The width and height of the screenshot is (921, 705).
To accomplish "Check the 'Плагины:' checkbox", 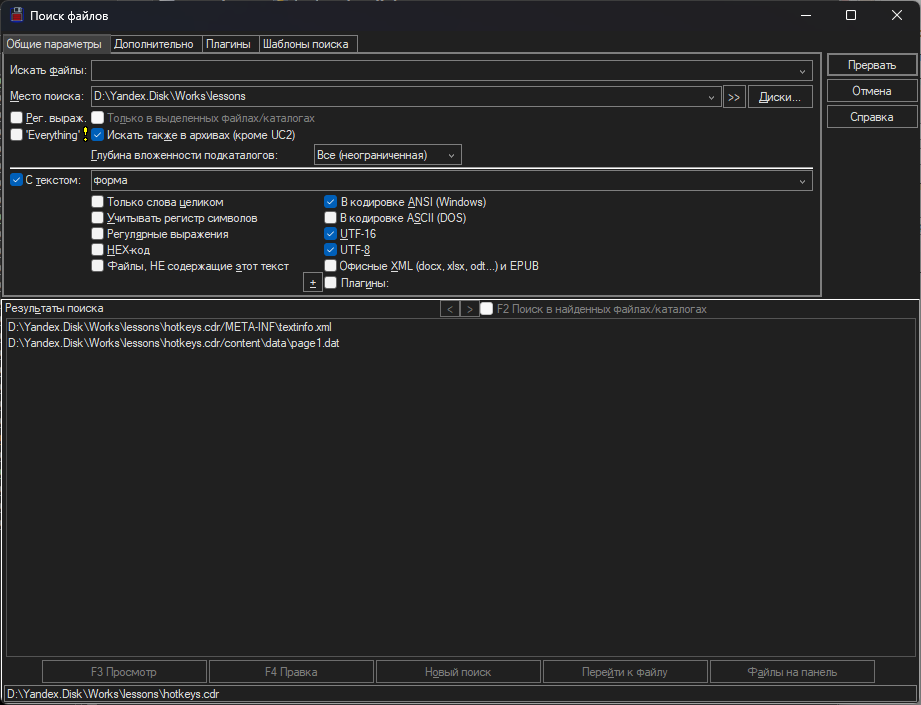I will pos(331,283).
